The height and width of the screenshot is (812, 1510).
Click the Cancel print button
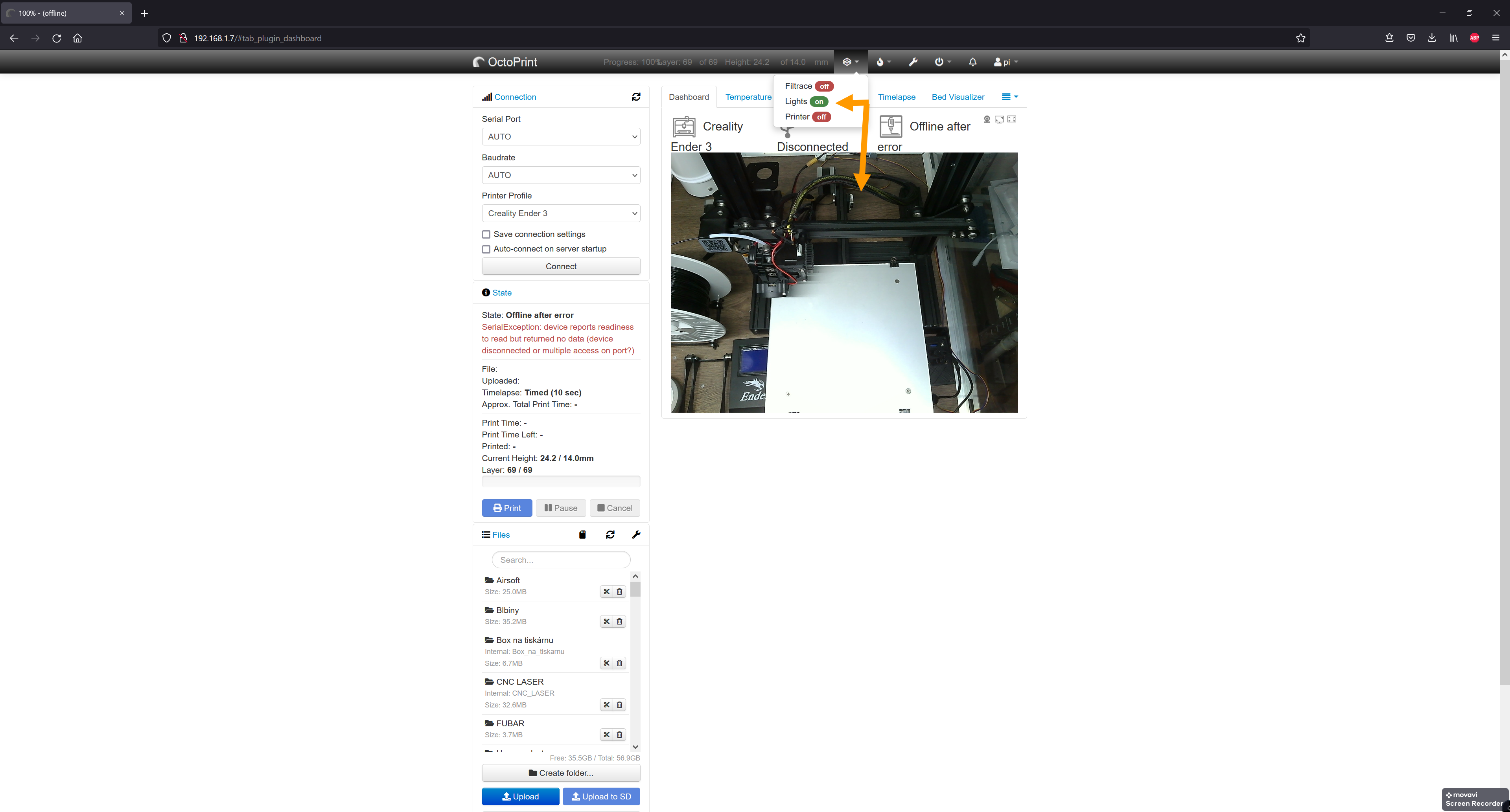coord(615,508)
